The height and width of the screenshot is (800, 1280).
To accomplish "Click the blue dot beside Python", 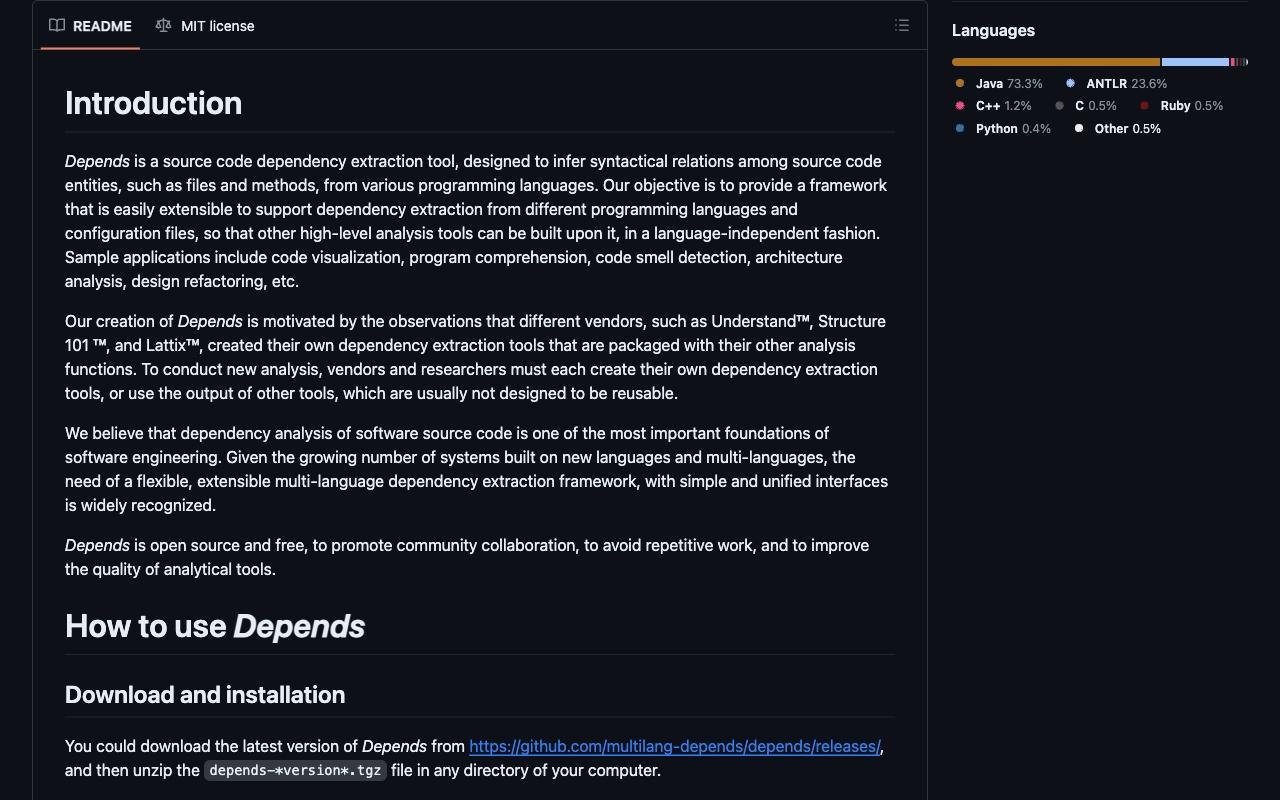I will (x=960, y=128).
